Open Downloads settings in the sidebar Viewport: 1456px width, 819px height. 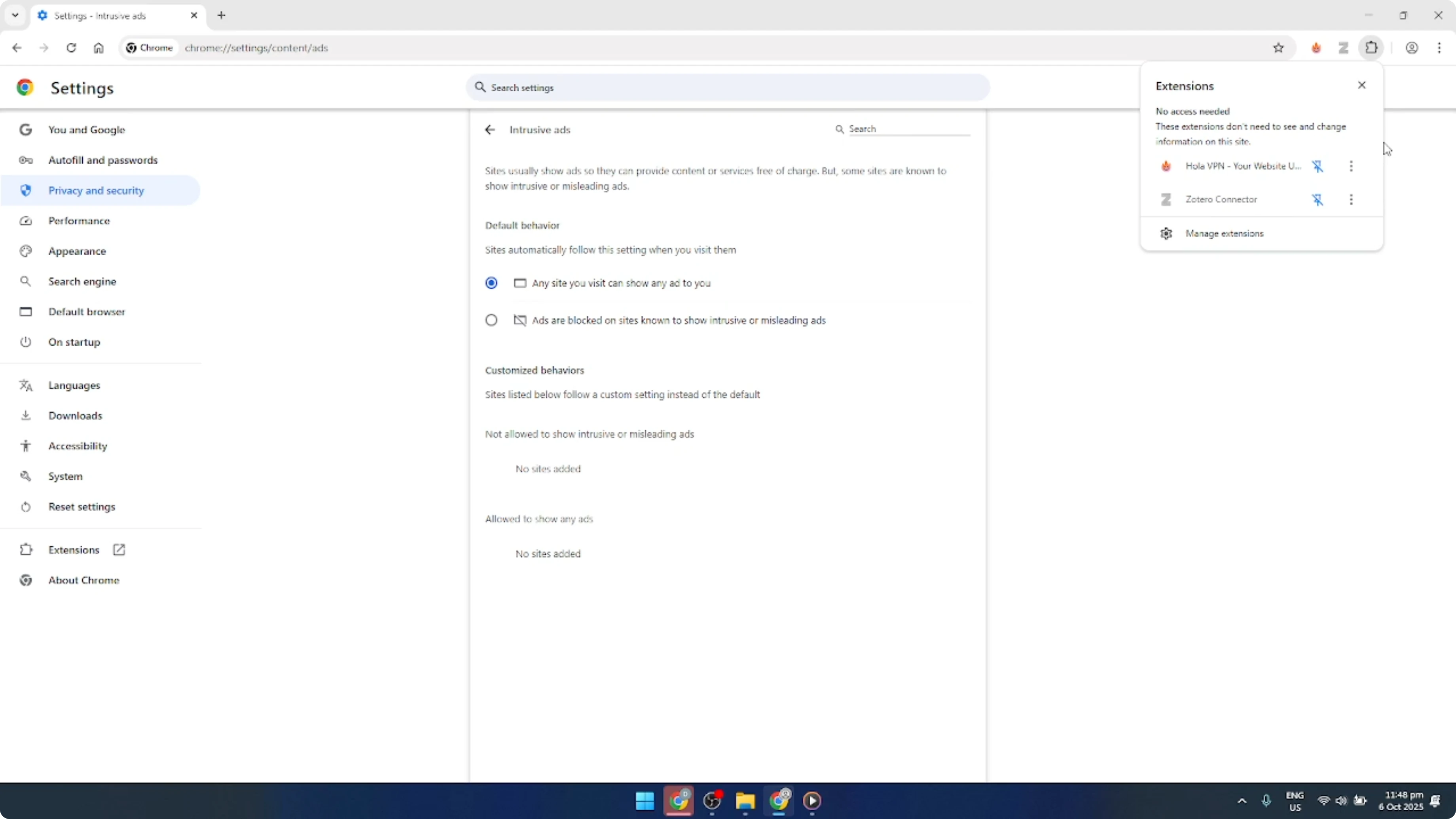pyautogui.click(x=75, y=415)
